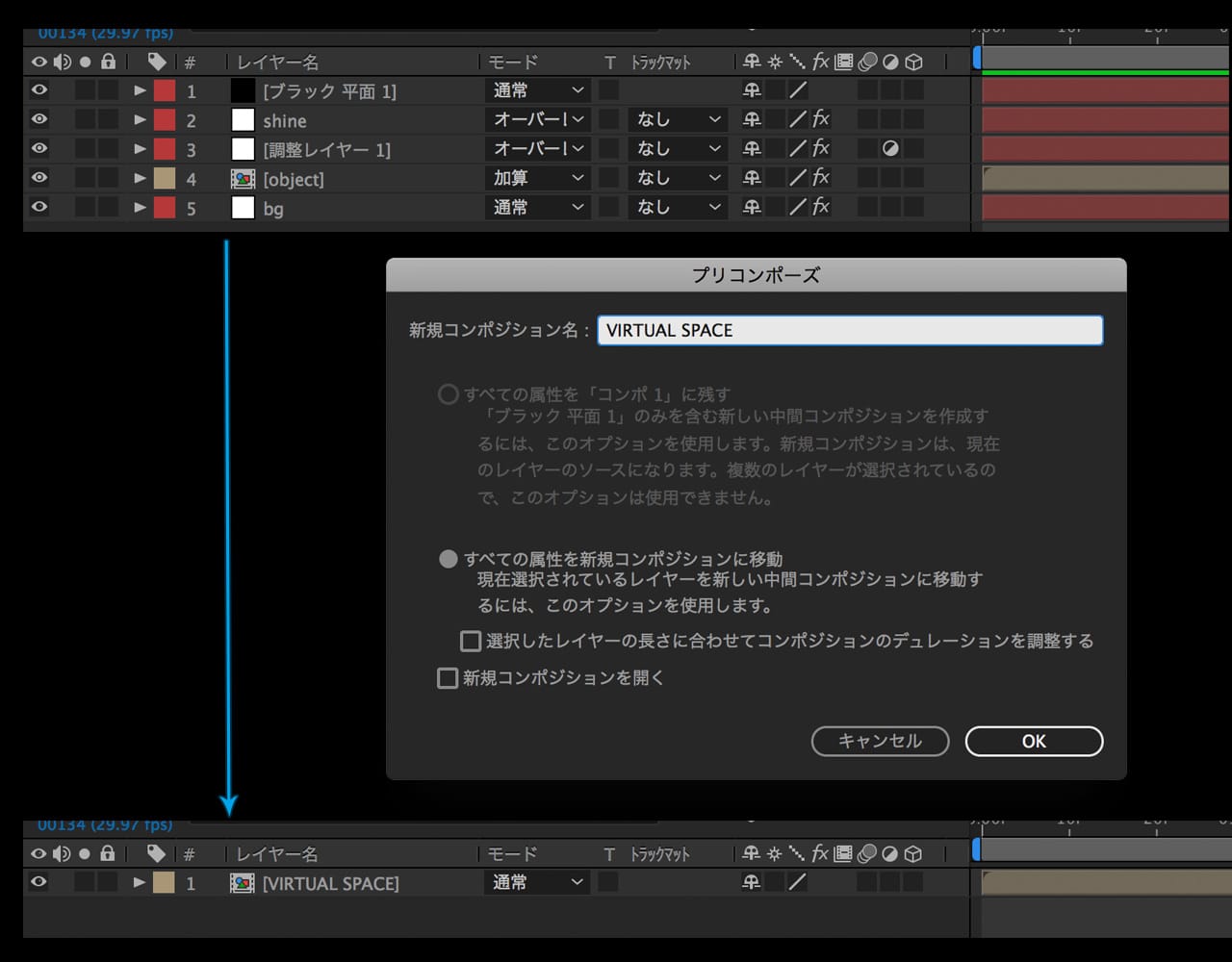Click the 3D layer cube column header
Image resolution: width=1232 pixels, height=962 pixels.
coord(914,63)
